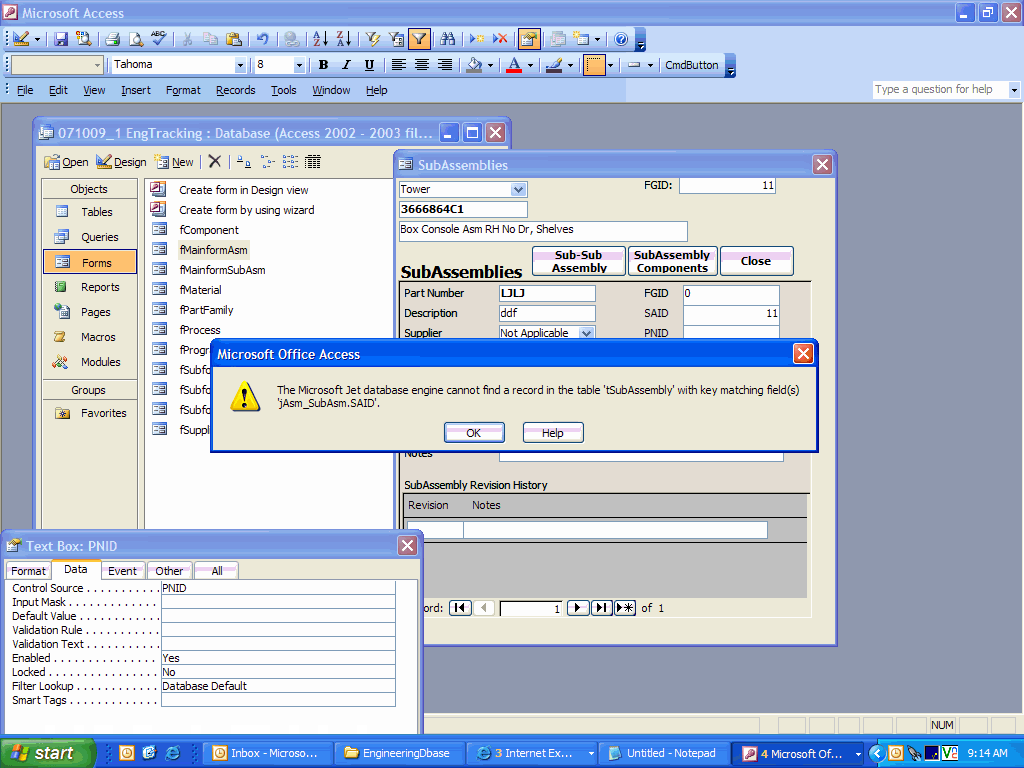Viewport: 1024px width, 768px height.
Task: Toggle Italic formatting
Action: tap(346, 65)
